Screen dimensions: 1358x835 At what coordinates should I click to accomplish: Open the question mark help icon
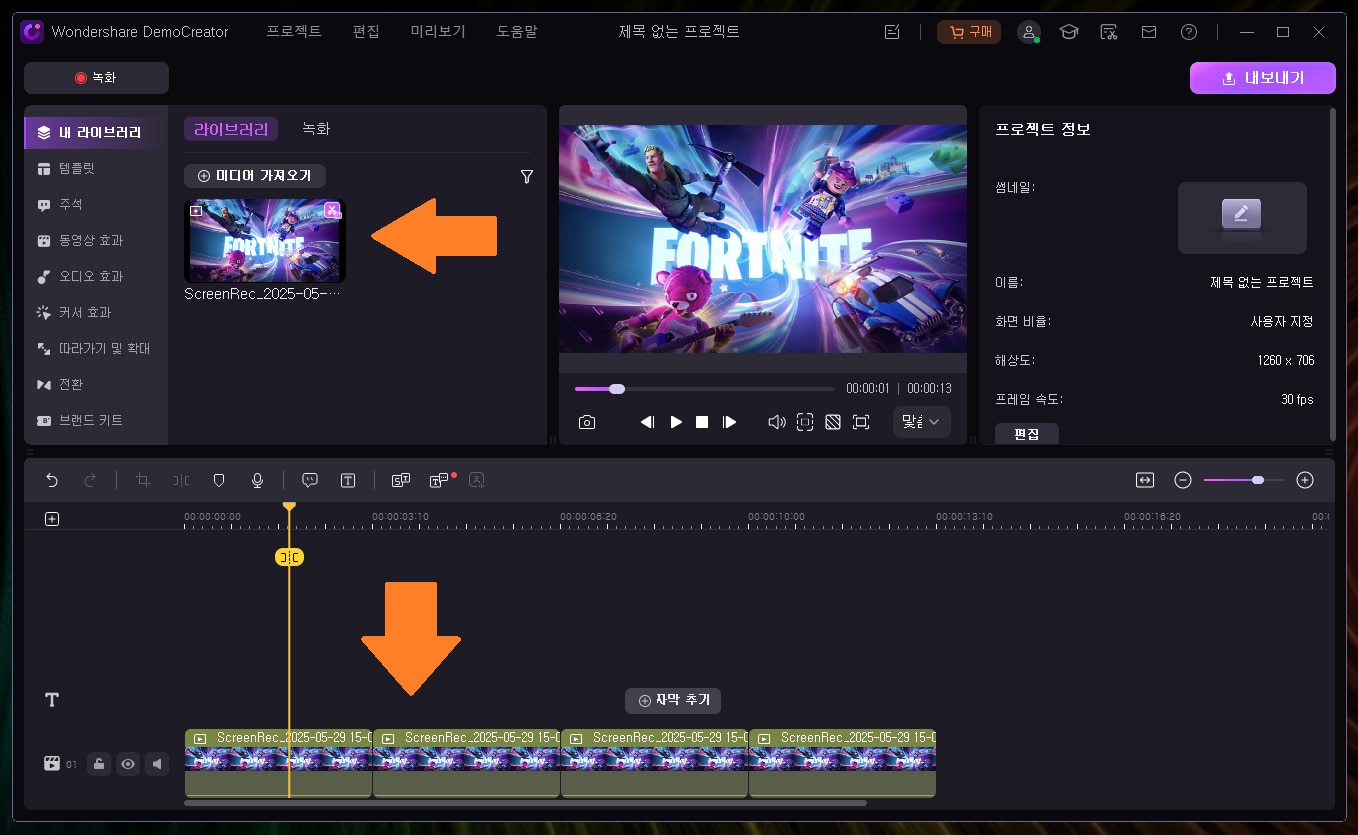point(1189,32)
